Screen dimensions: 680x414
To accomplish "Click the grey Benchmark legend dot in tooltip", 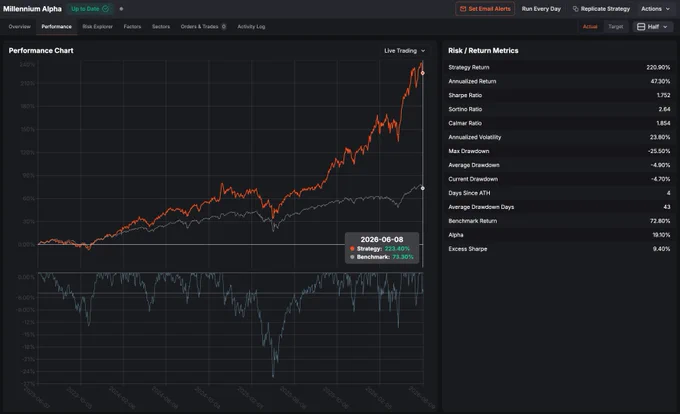I will click(352, 257).
